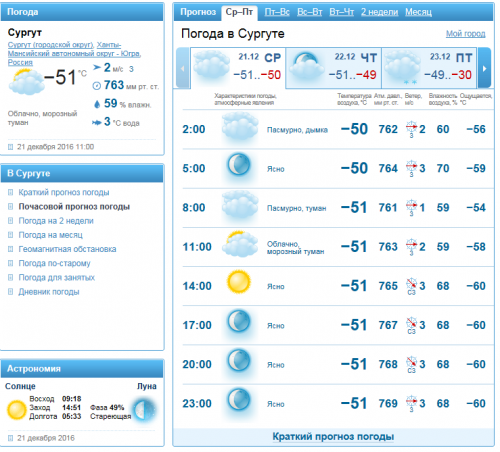This screenshot has height=452, width=500.
Task: Click the sun icon in 14:00 row
Action: [239, 282]
